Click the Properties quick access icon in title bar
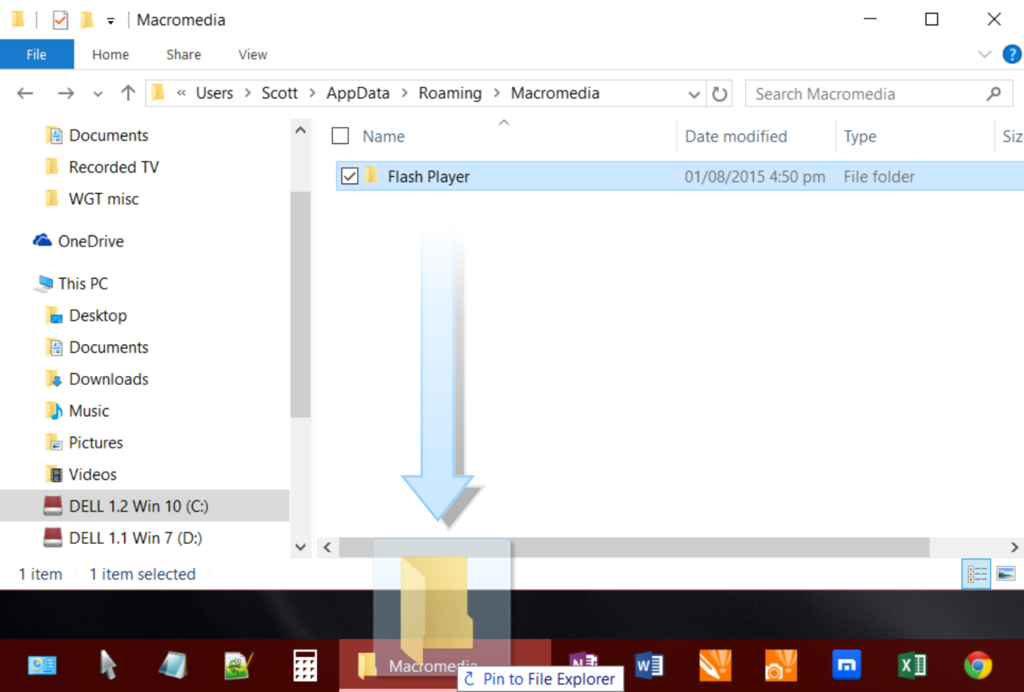 click(x=60, y=20)
